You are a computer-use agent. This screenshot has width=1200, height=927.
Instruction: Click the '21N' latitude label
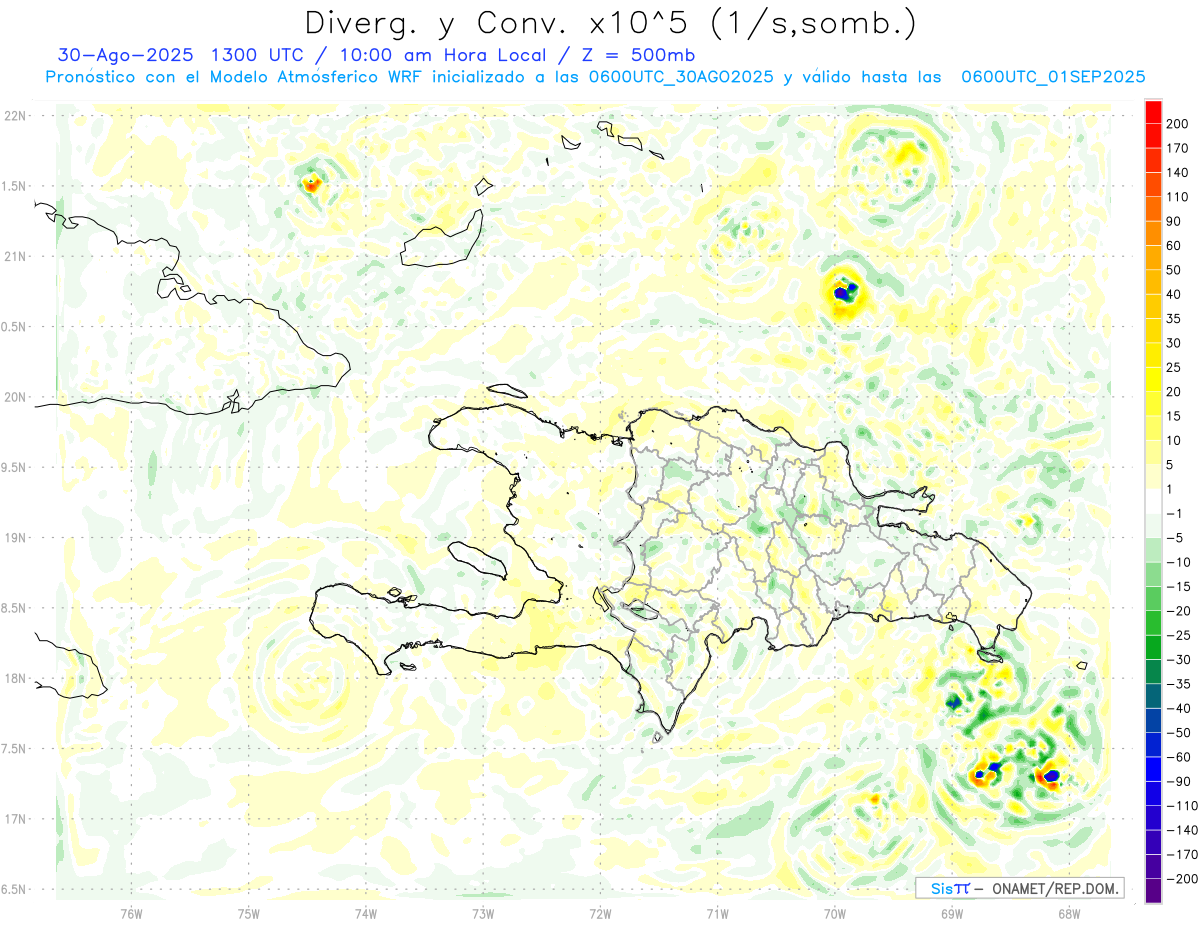pyautogui.click(x=15, y=257)
